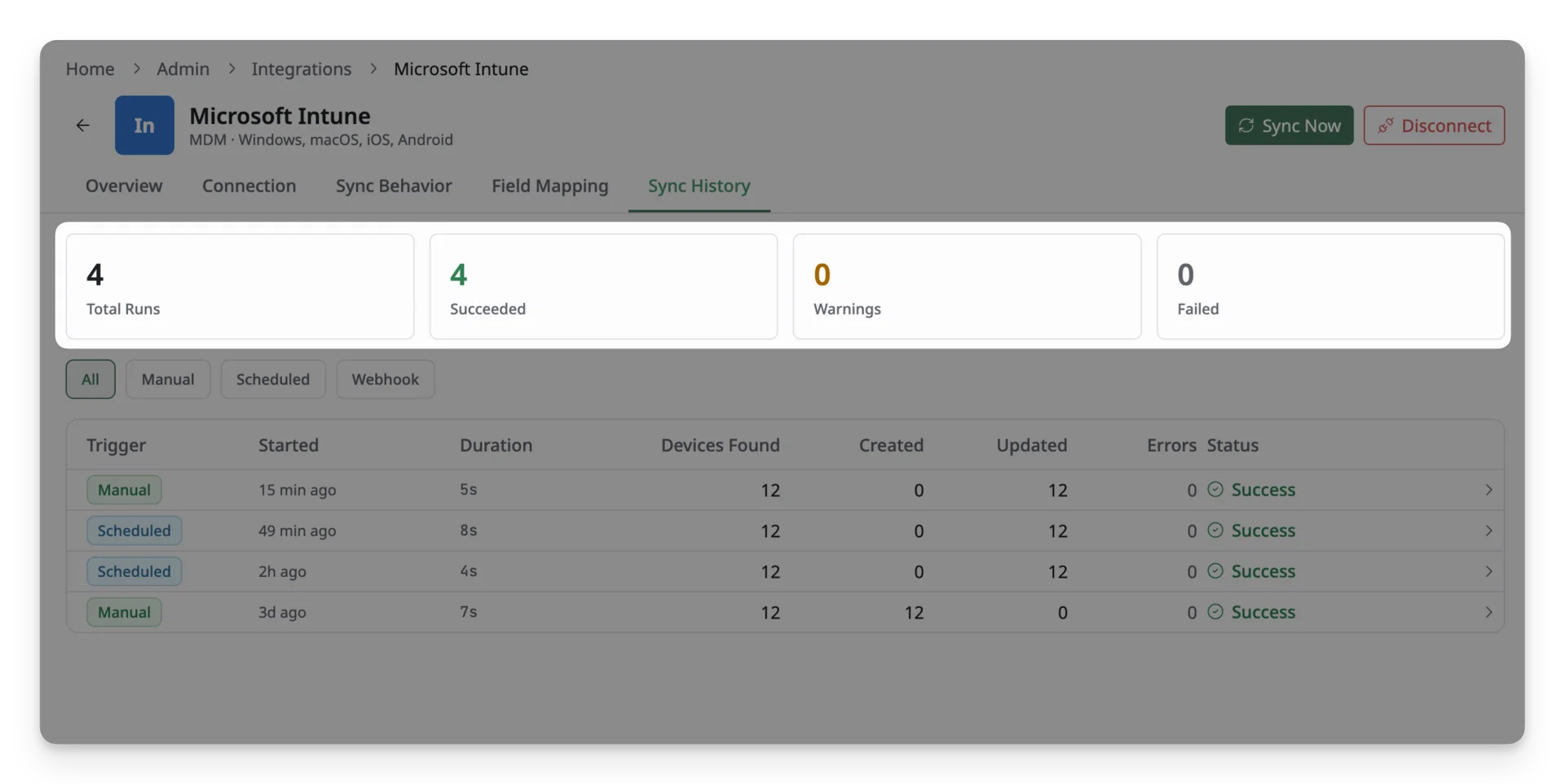The image size is (1565, 784).
Task: Filter runs by All
Action: point(90,379)
